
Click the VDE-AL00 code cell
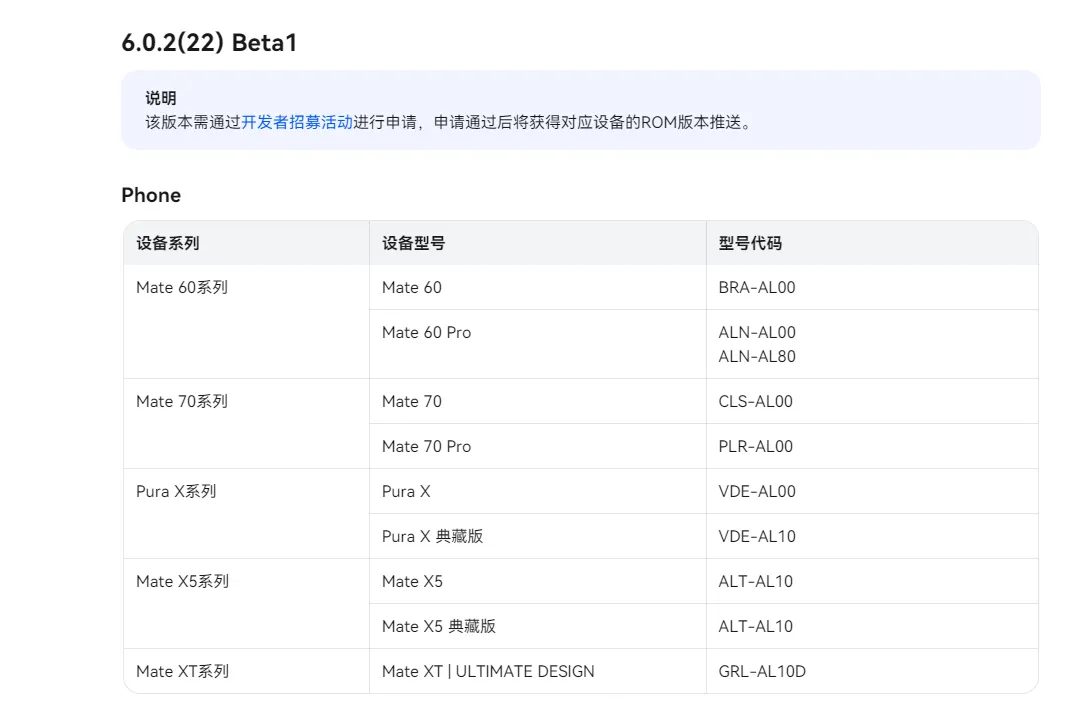pyautogui.click(x=872, y=491)
